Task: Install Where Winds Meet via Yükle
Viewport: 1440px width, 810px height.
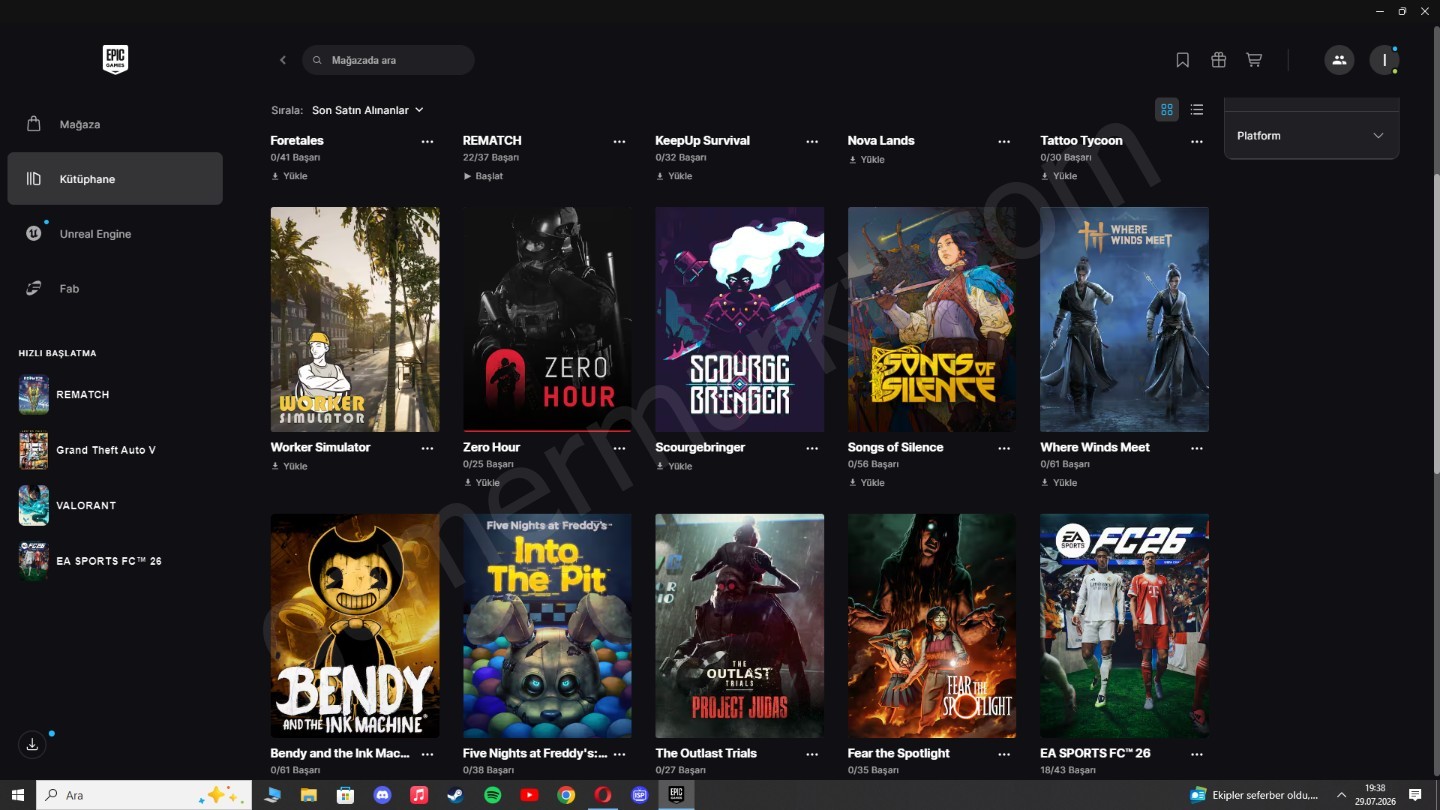Action: point(1059,482)
